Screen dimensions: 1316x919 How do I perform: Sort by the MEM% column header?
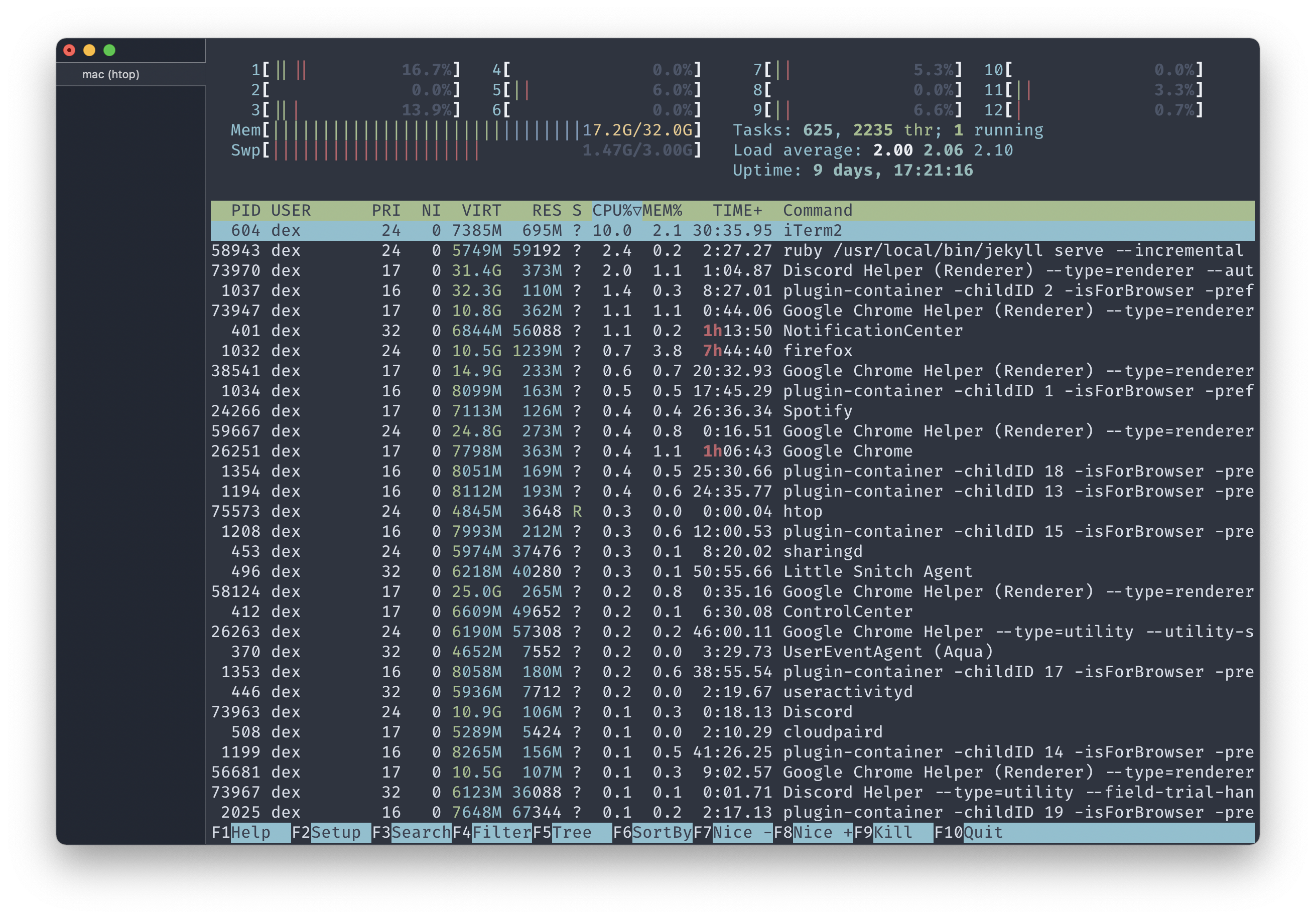(662, 210)
